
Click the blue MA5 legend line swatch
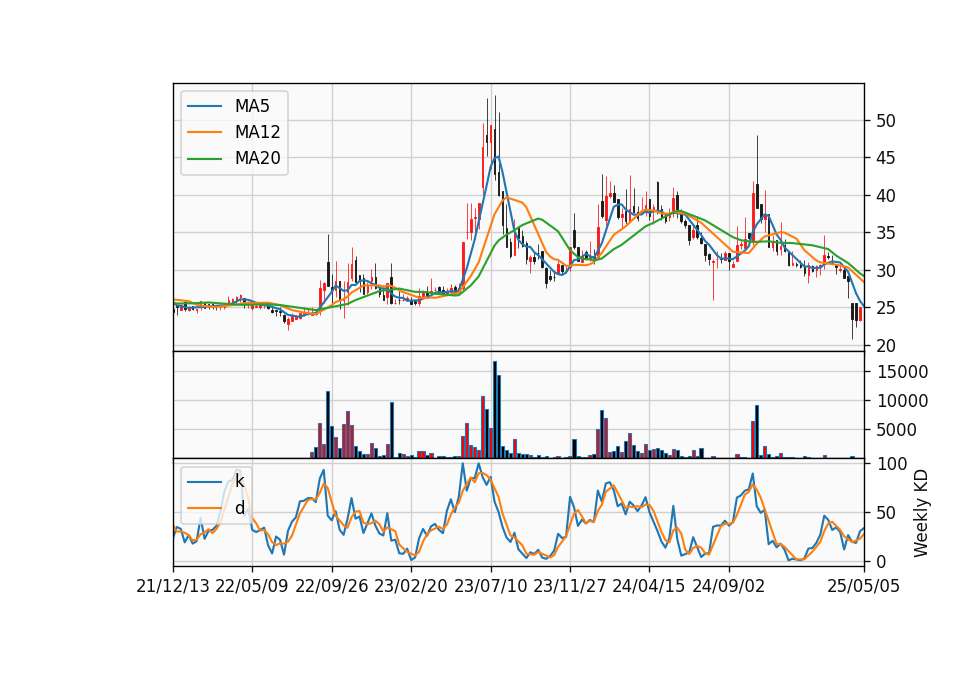[204, 106]
